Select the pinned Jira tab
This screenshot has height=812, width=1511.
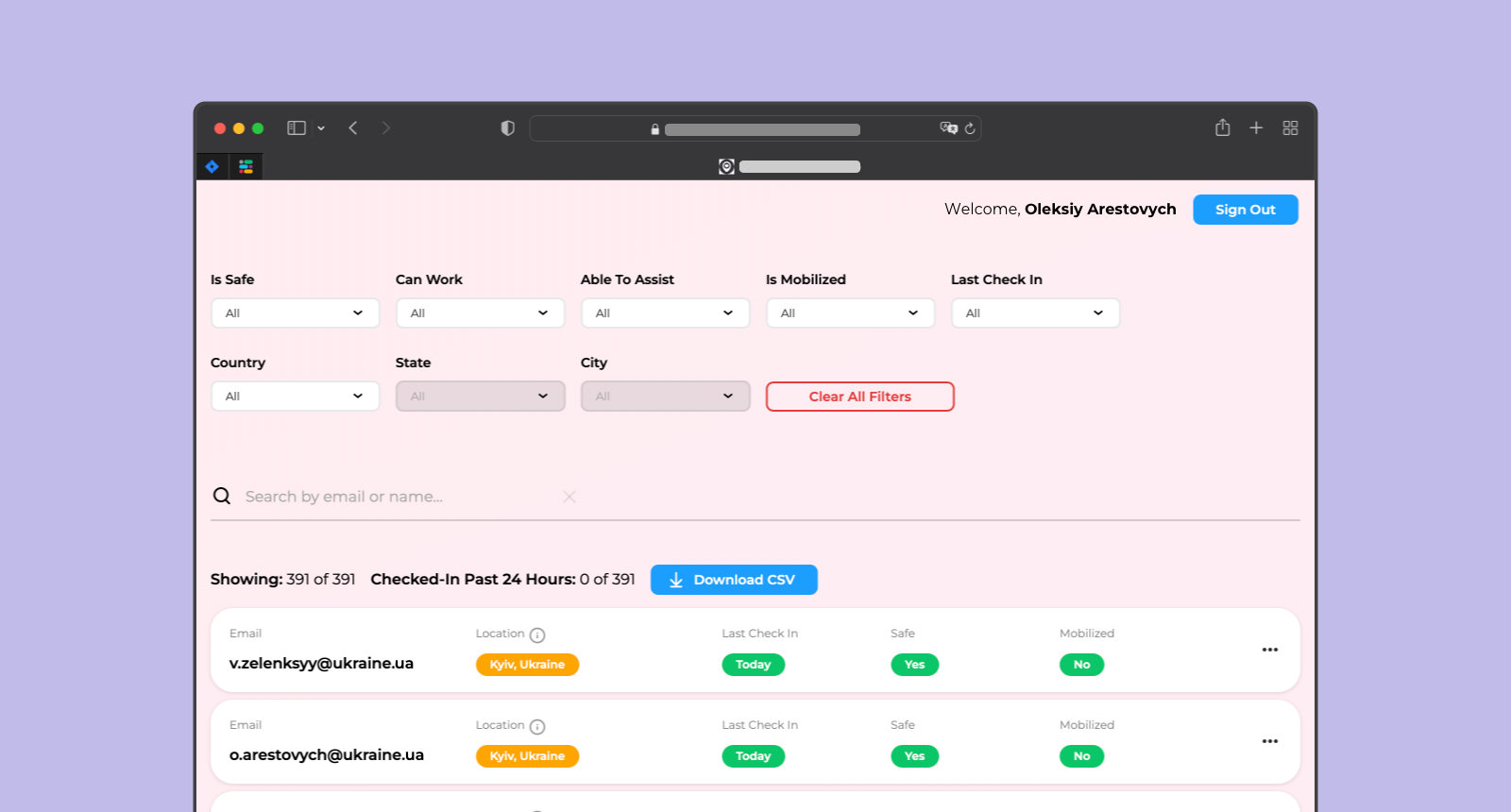(x=212, y=167)
